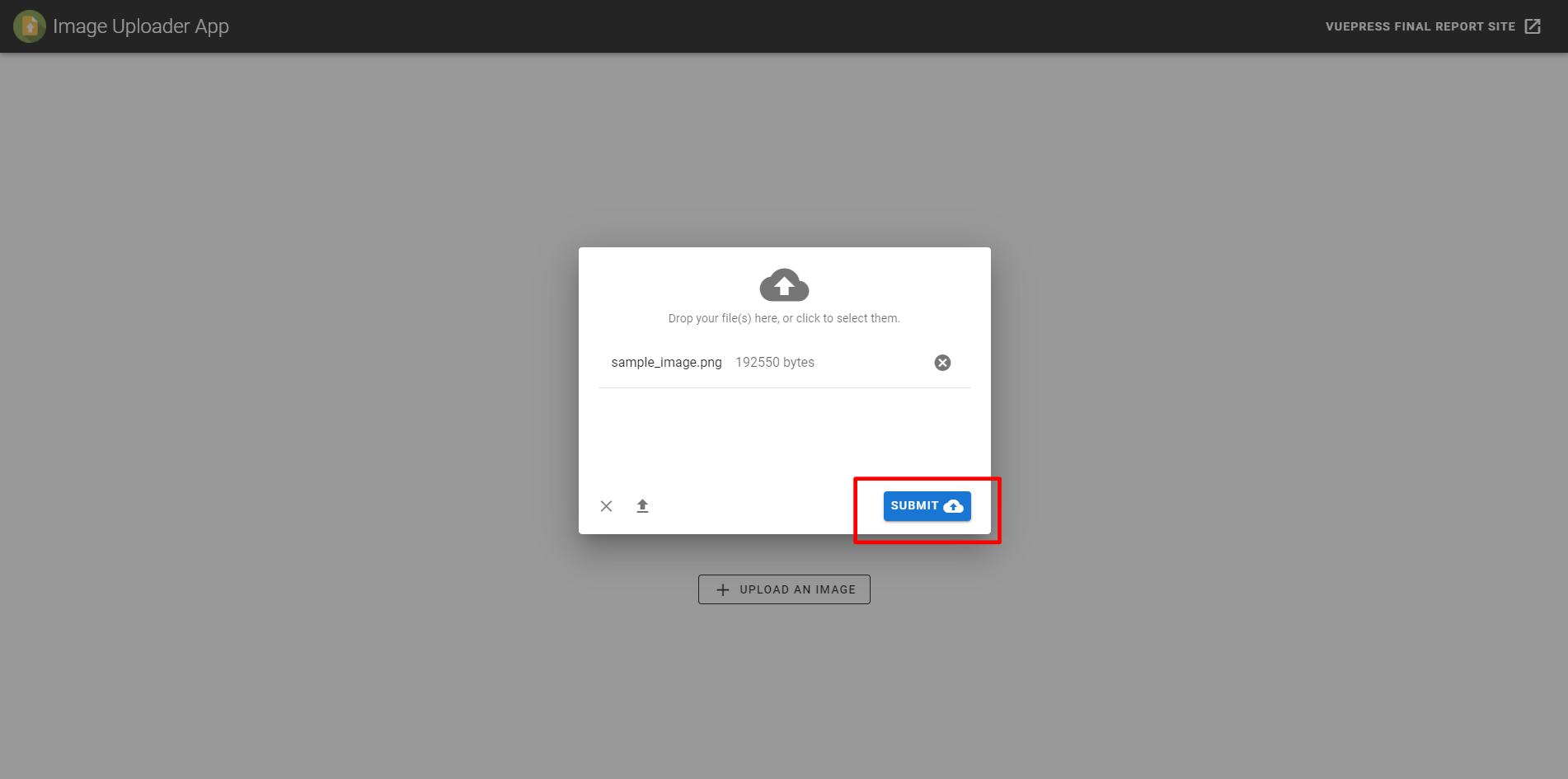1568x779 pixels.
Task: Click the cloud upload icon above drop zone
Action: 784,284
